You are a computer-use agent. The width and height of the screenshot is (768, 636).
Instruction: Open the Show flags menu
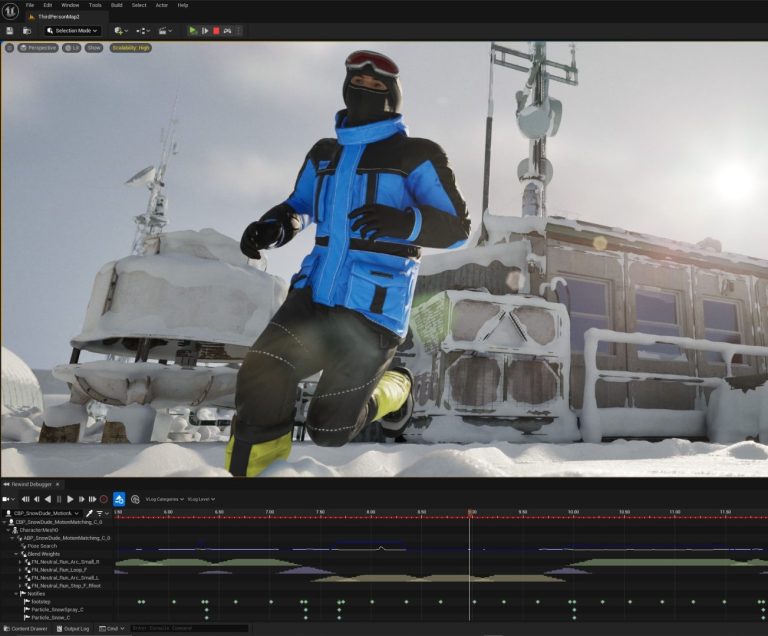point(94,48)
